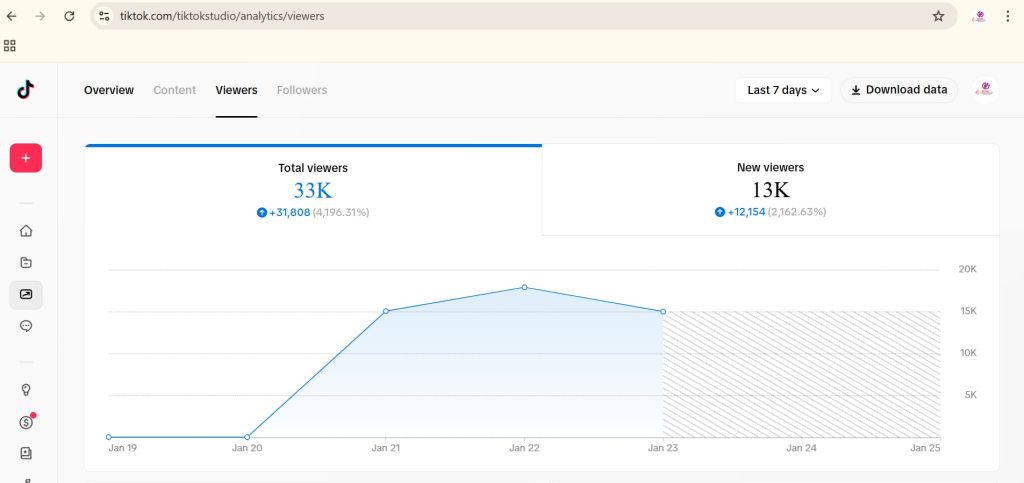1024x483 pixels.
Task: Open the Followers tab
Action: point(302,90)
